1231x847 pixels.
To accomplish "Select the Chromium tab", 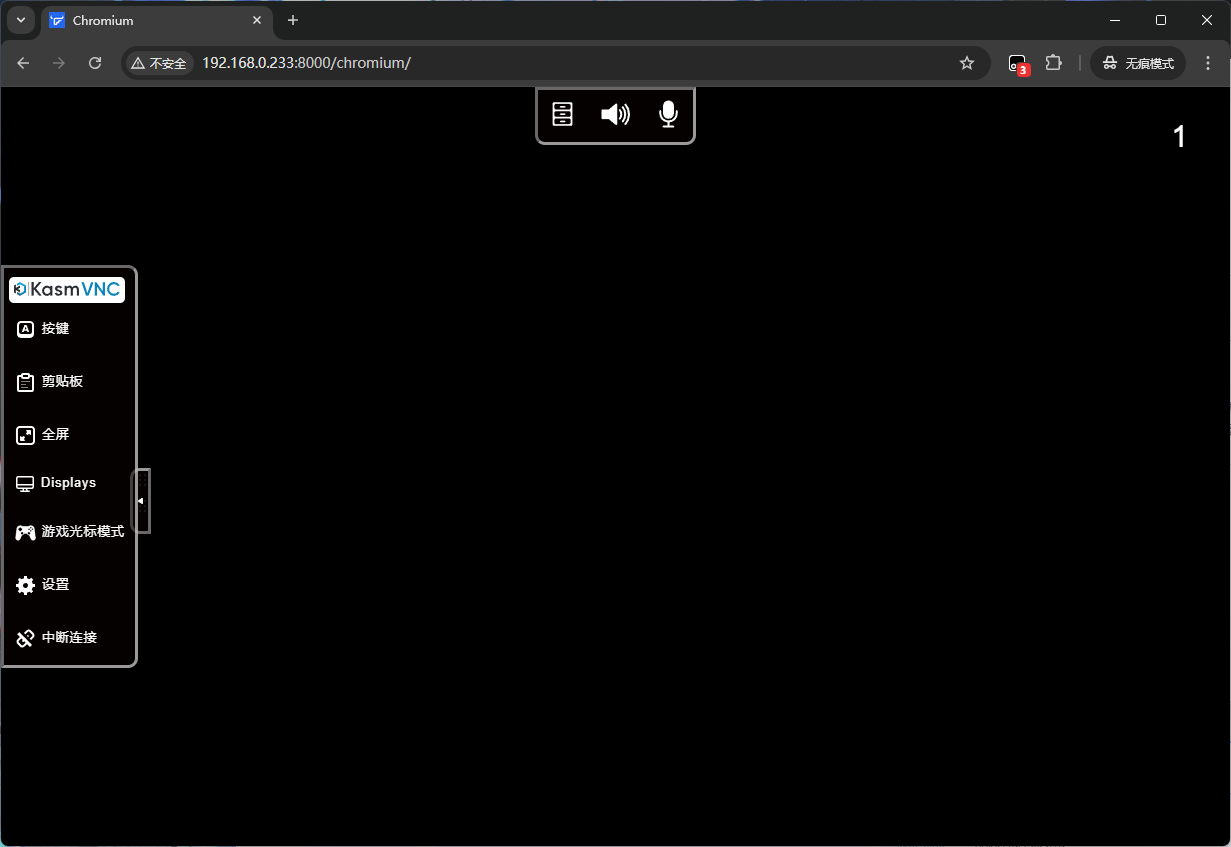I will (156, 21).
